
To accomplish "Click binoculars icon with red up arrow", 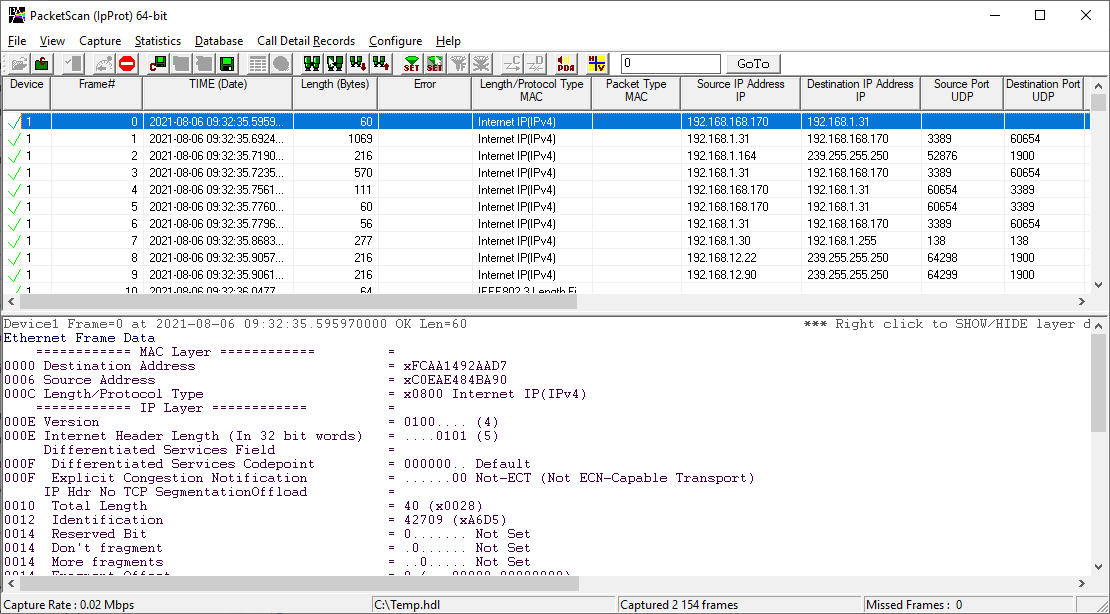I will tap(382, 64).
